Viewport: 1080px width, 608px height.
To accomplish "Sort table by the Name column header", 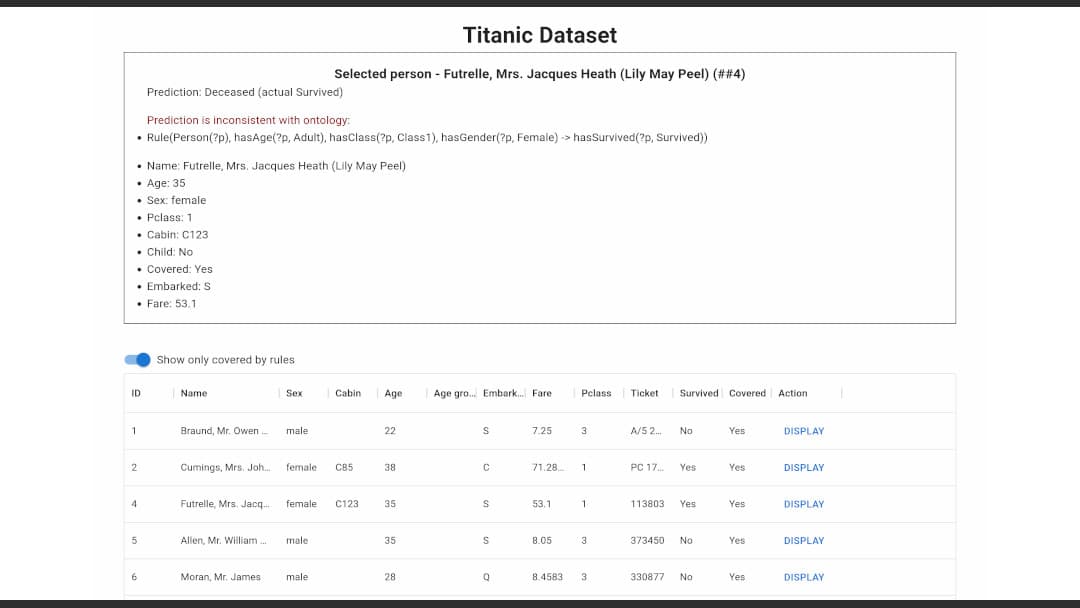I will click(x=194, y=394).
